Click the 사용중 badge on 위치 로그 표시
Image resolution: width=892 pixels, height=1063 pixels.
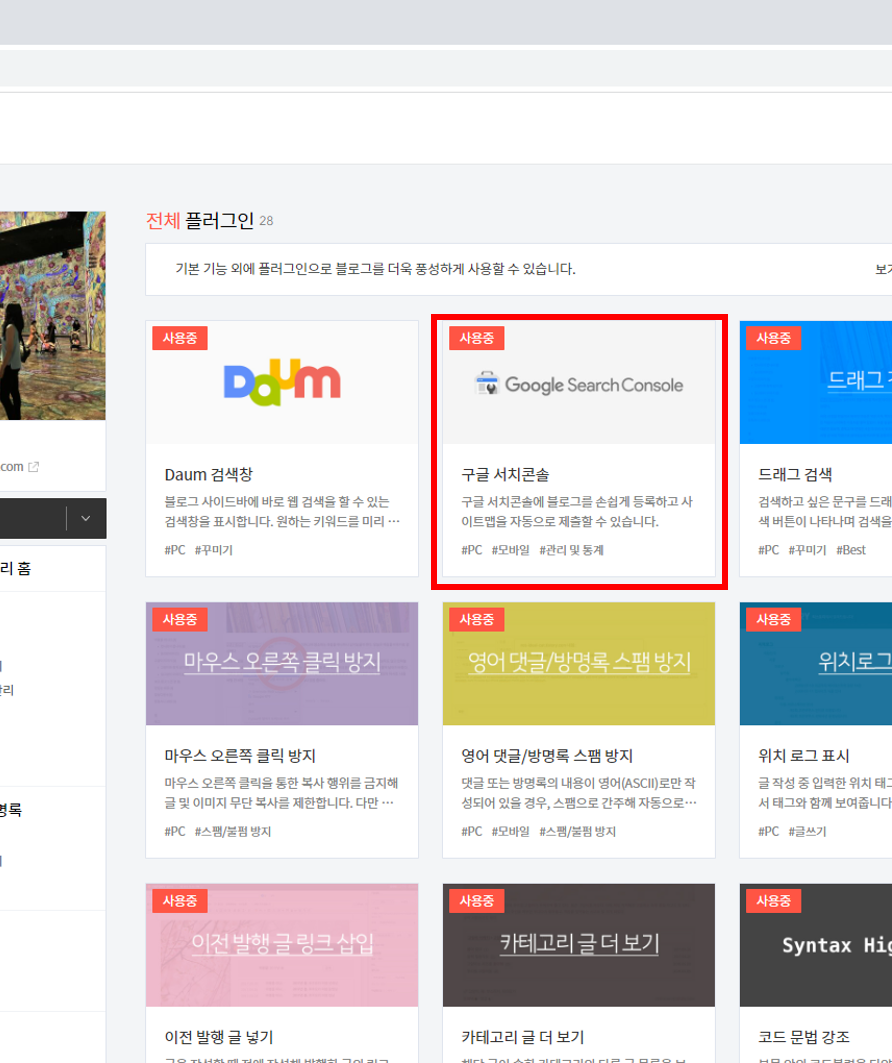click(x=773, y=620)
